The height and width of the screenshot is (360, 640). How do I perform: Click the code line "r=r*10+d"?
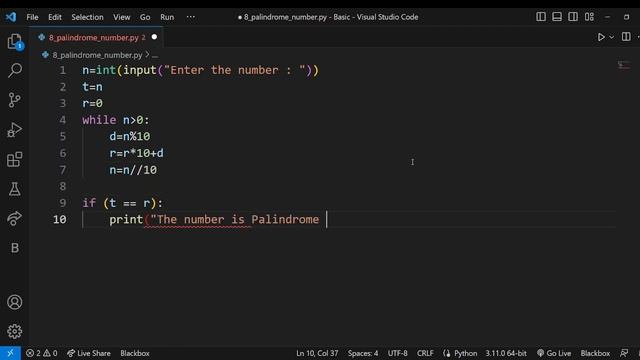coord(136,153)
